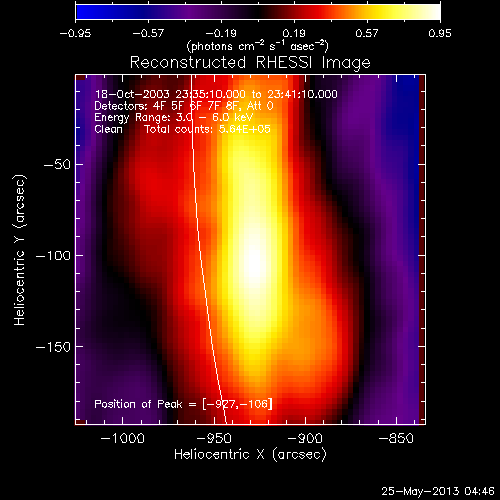Click the -50 Y-axis tick label
500x500 pixels.
click(x=57, y=164)
